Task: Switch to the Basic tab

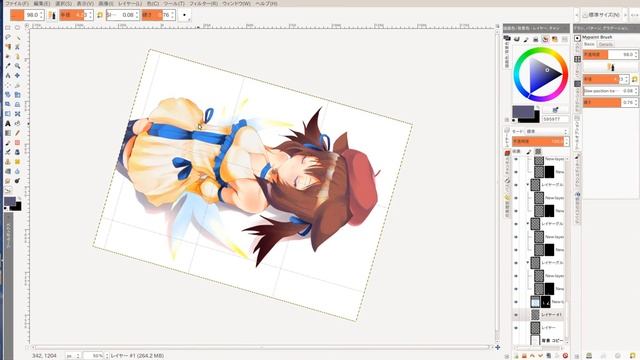Action: coord(589,44)
